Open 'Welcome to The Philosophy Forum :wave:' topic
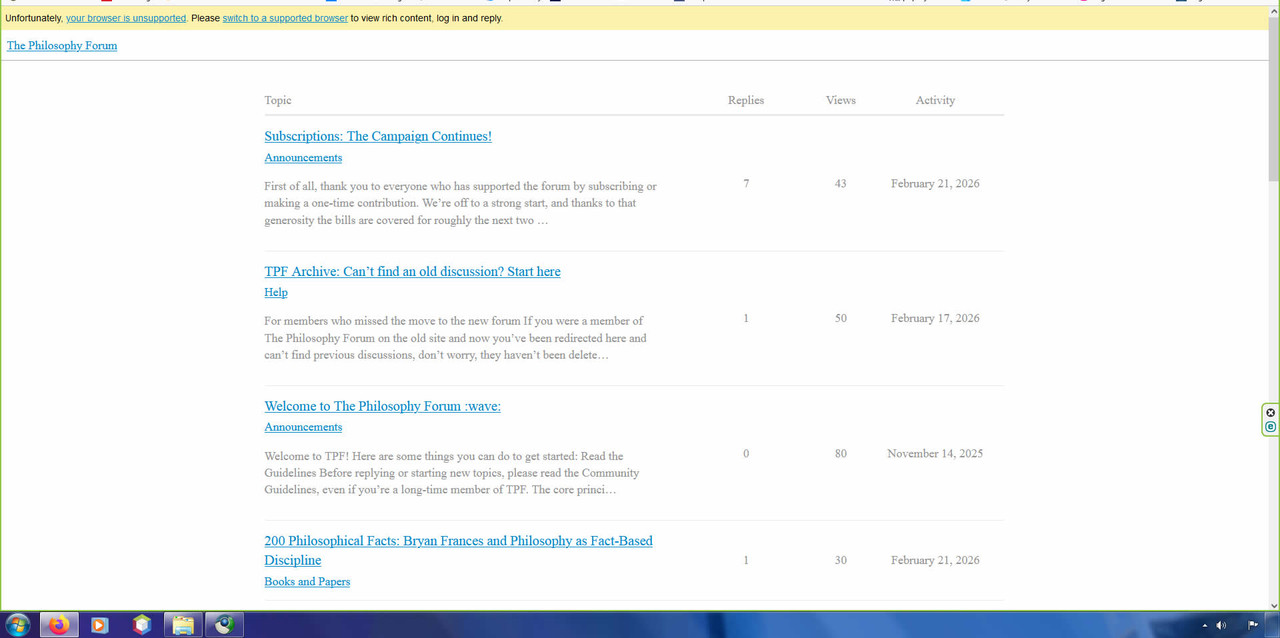The width and height of the screenshot is (1280, 638). (382, 406)
